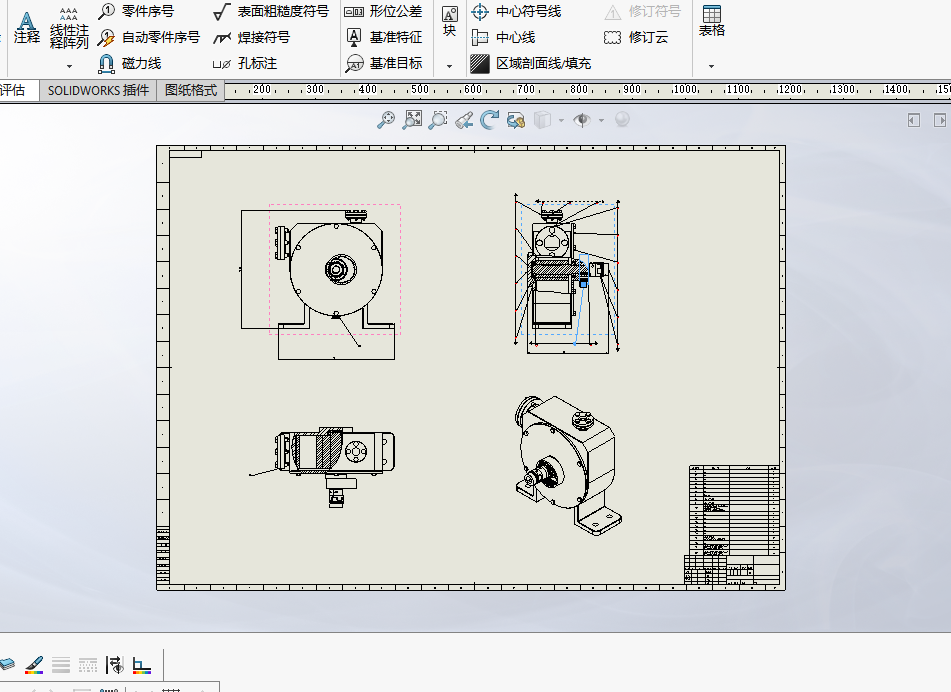Click the 零件序号 balloon tool
This screenshot has height=692, width=951.
tap(136, 11)
